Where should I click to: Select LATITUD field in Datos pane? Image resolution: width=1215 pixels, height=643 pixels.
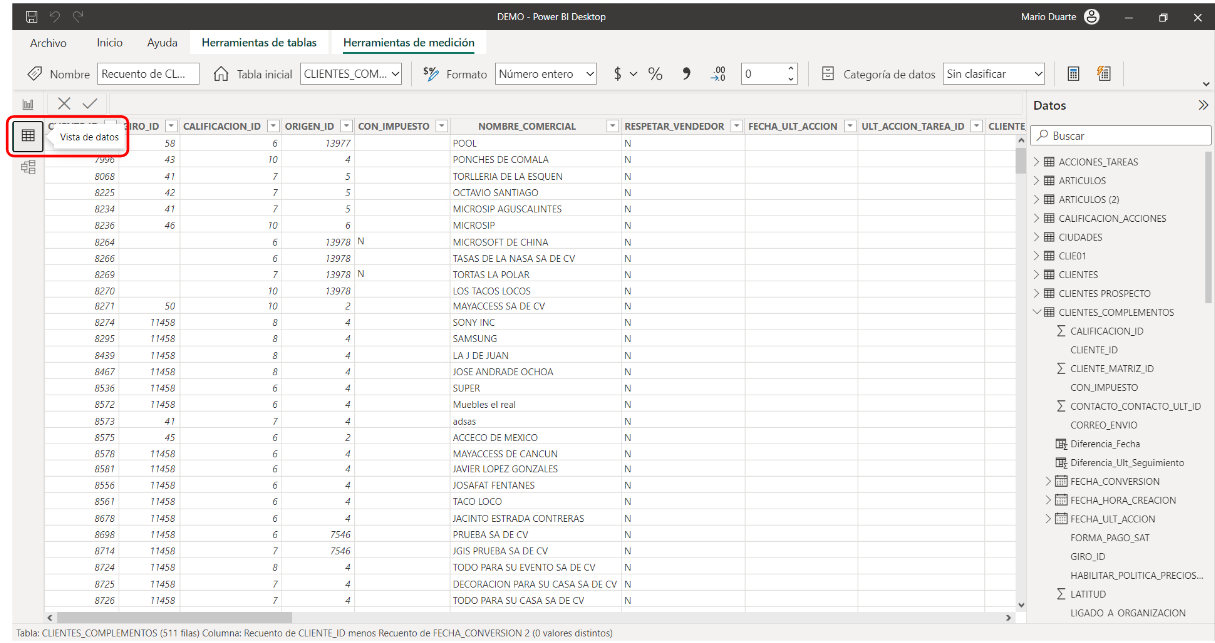1088,594
